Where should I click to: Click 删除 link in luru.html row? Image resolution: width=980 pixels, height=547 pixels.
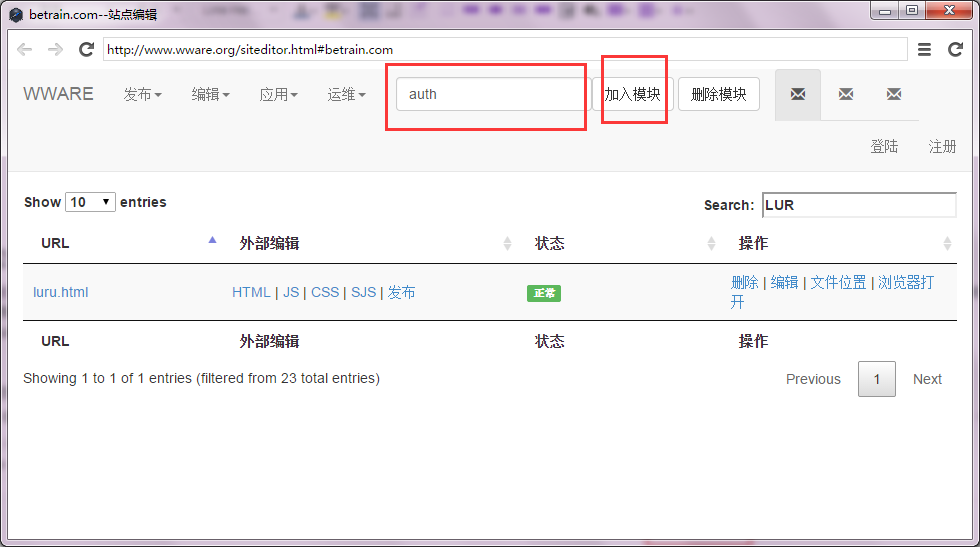pos(744,283)
